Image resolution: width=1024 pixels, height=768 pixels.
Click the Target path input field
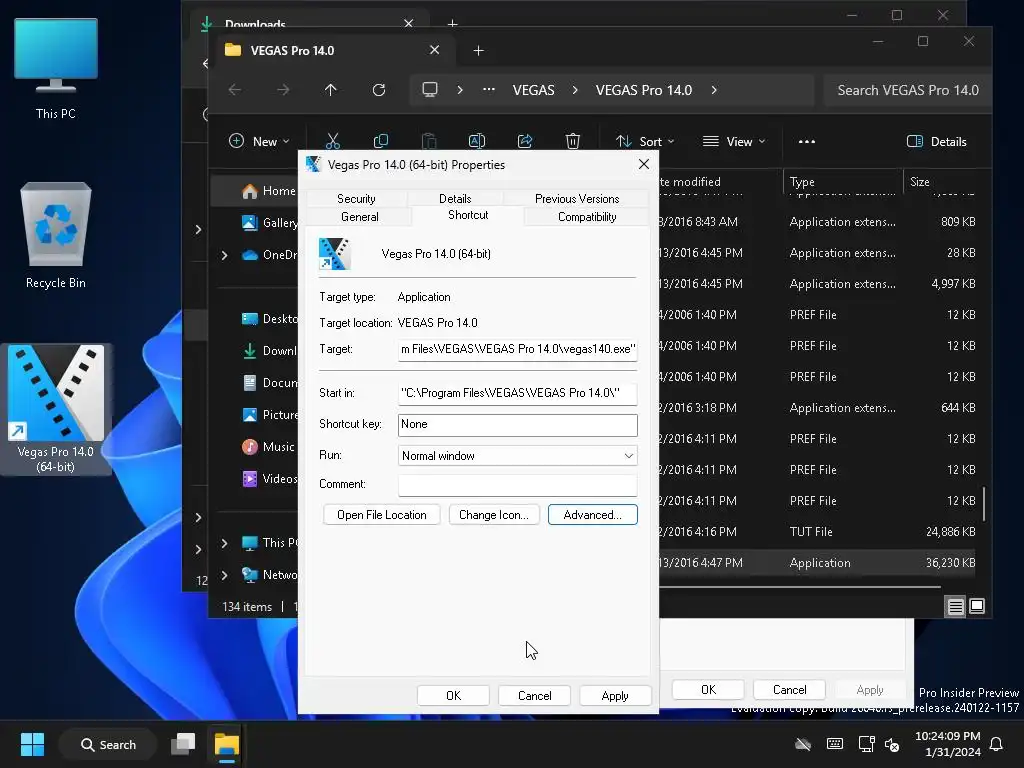tap(517, 349)
